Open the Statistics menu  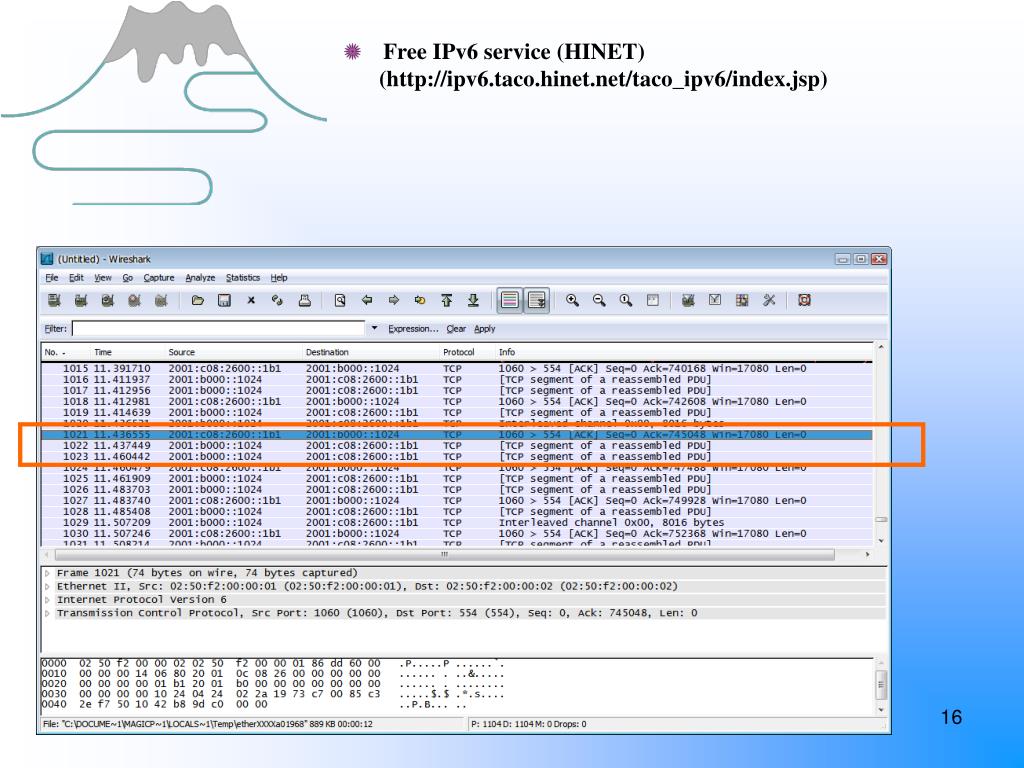[243, 278]
